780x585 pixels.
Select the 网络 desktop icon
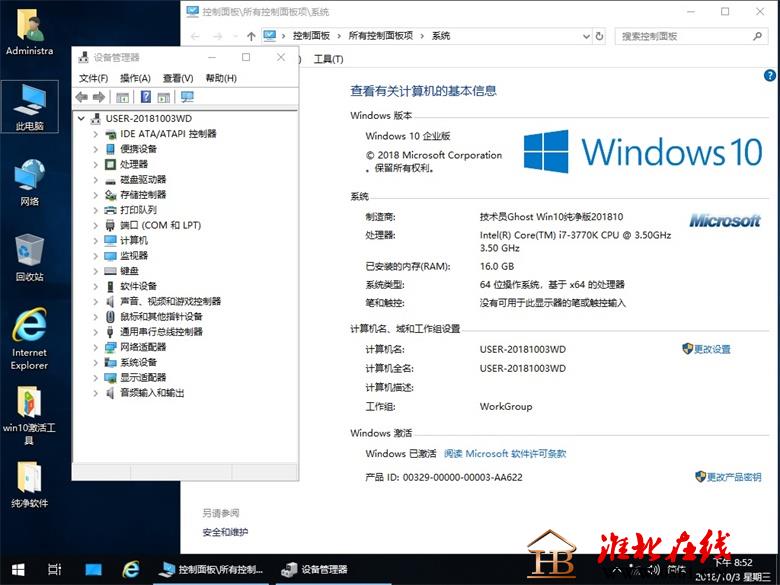click(29, 183)
